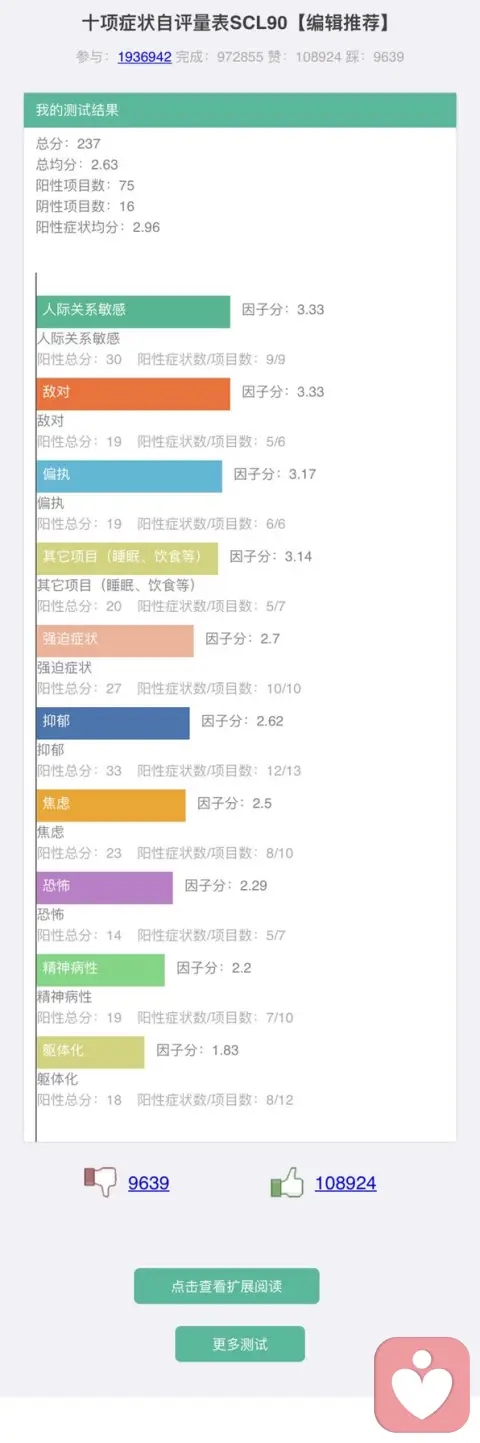Click the SCL90 page title
This screenshot has width=480, height=1443.
[x=240, y=23]
